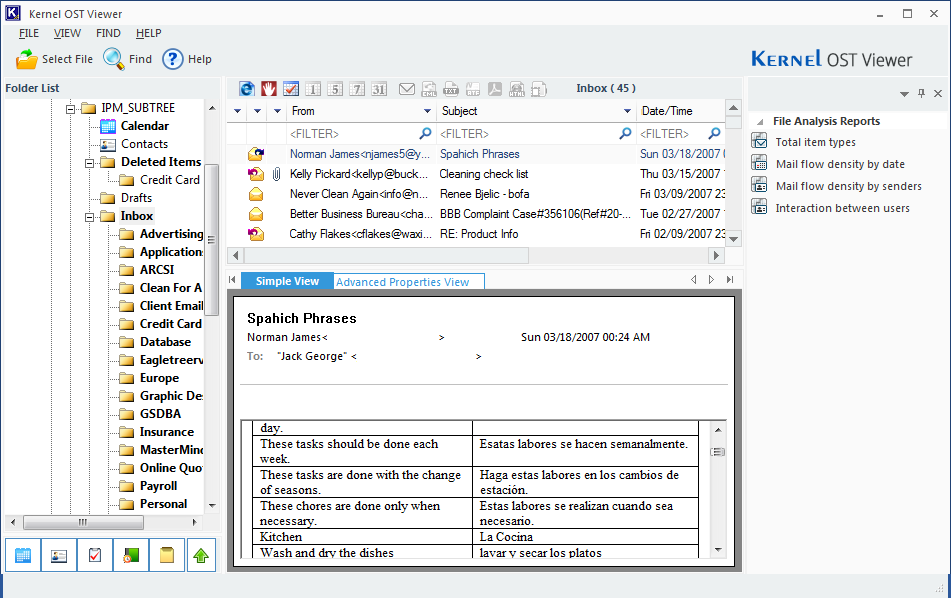Open the Subject column dropdown arrow

click(x=627, y=111)
